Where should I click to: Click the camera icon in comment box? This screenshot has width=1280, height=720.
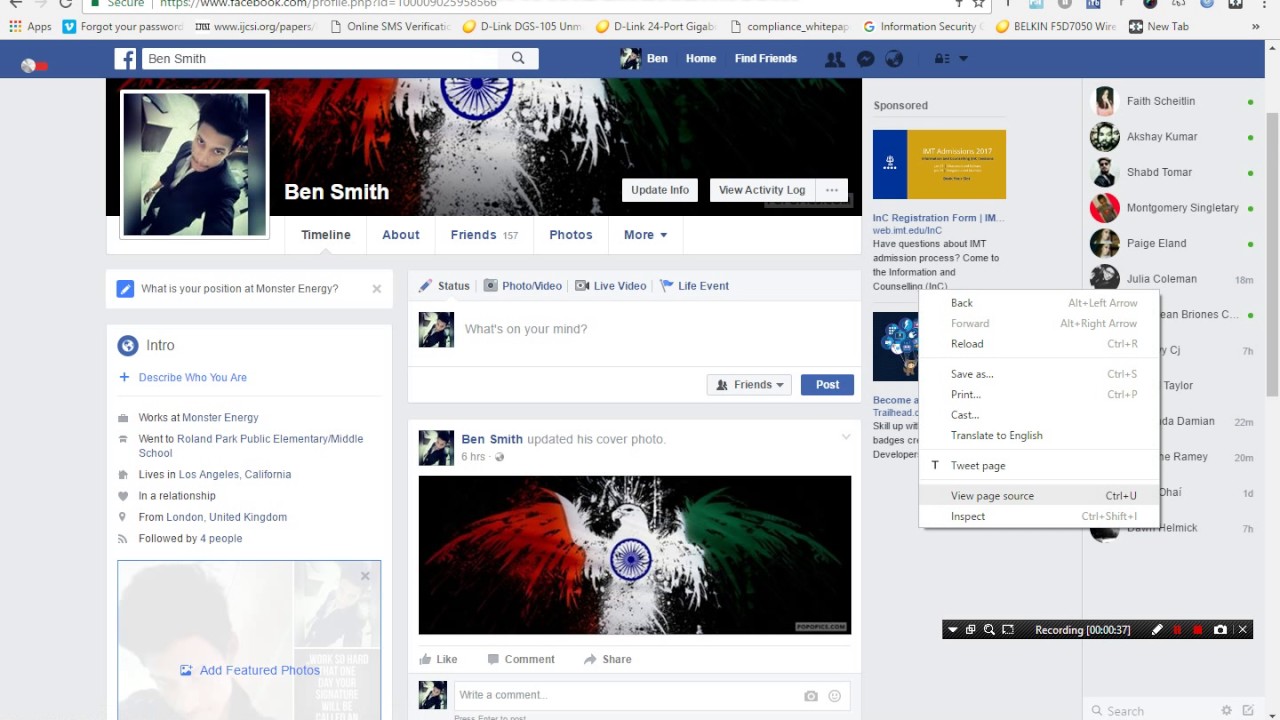(x=811, y=696)
